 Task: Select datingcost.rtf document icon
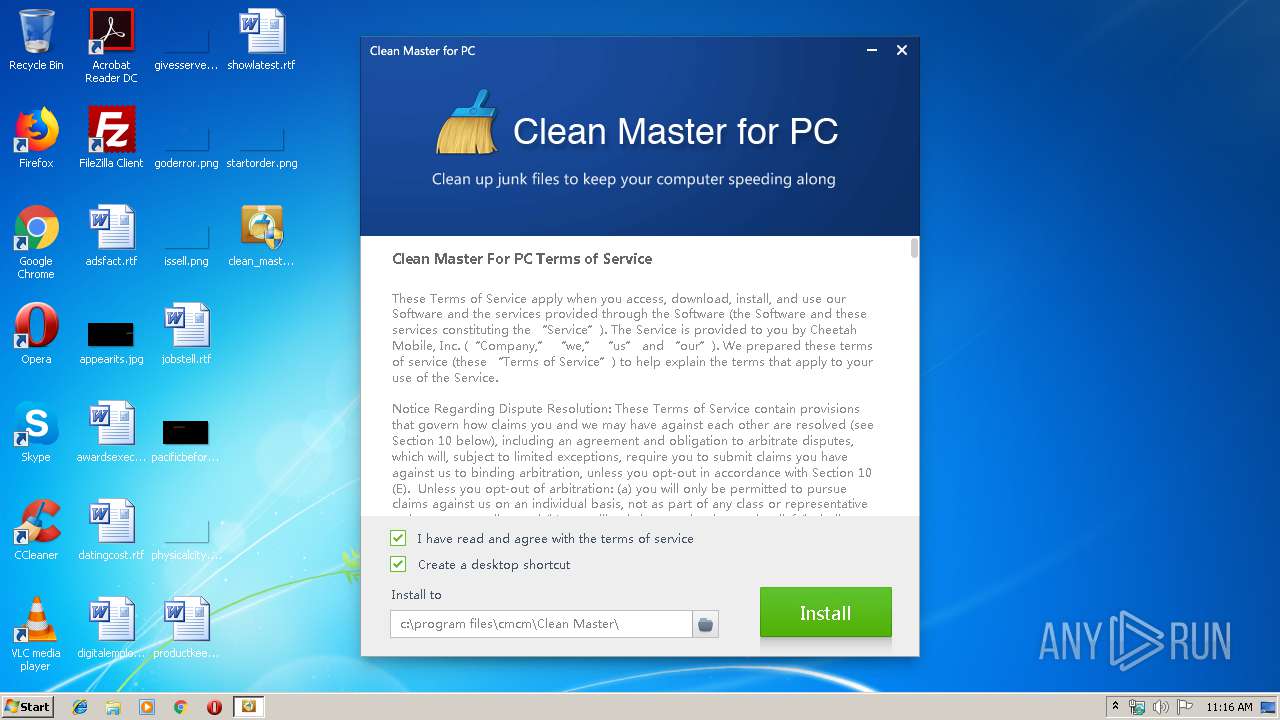111,531
